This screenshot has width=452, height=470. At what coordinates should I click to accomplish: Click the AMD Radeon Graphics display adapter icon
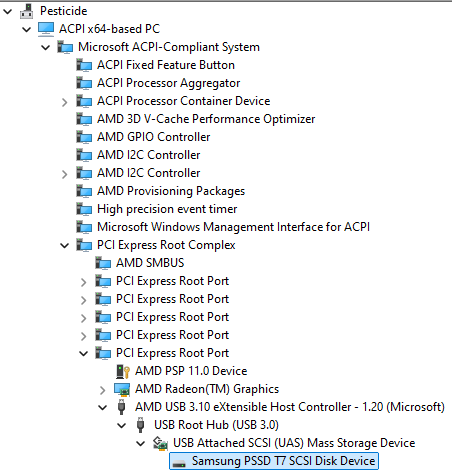pos(122,389)
